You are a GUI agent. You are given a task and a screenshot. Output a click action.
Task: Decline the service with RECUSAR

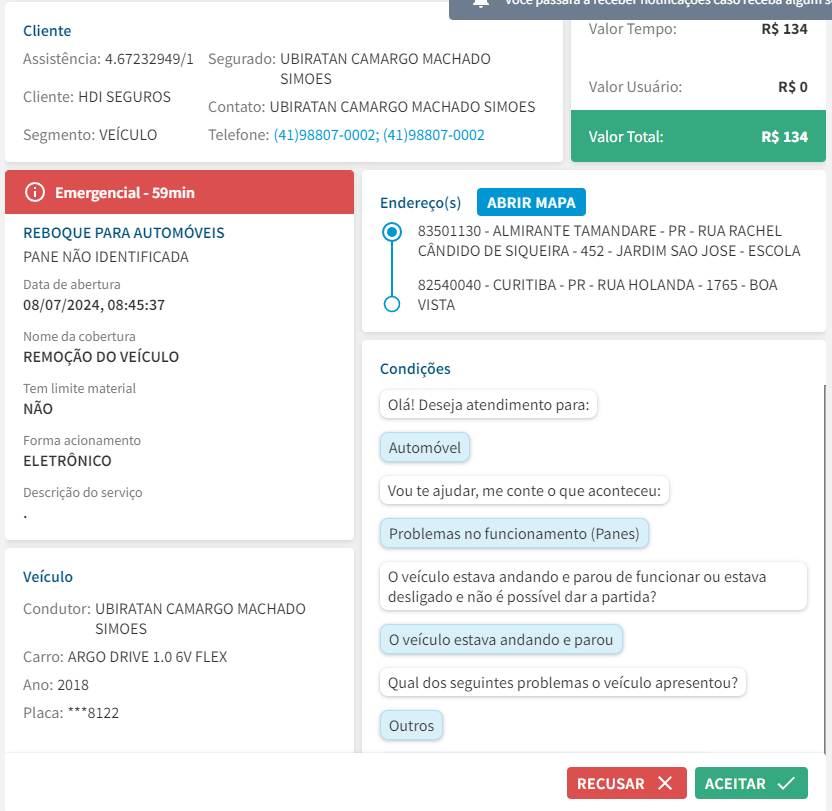tap(627, 783)
